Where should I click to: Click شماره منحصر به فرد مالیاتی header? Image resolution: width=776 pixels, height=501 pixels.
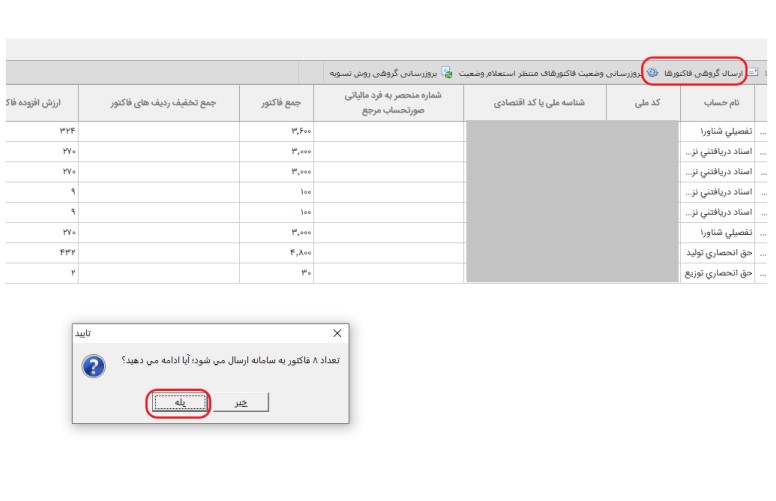389,102
